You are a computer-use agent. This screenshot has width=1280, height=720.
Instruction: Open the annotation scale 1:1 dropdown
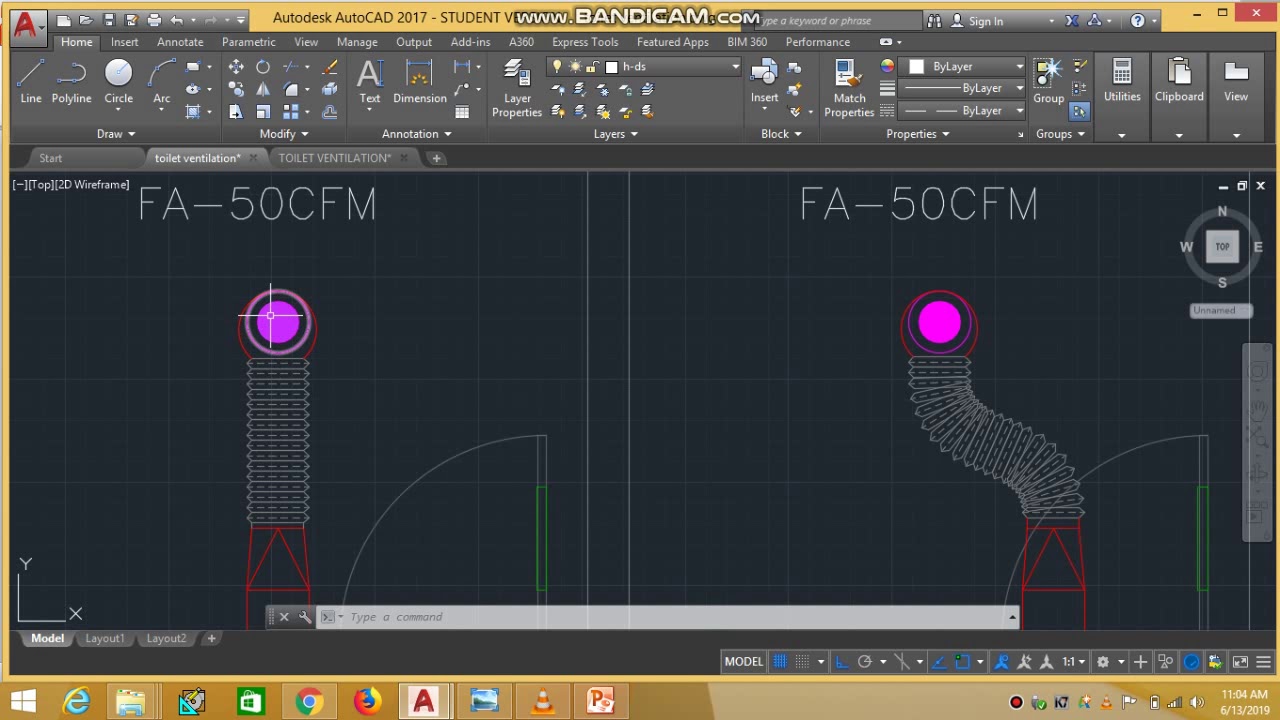click(x=1074, y=661)
